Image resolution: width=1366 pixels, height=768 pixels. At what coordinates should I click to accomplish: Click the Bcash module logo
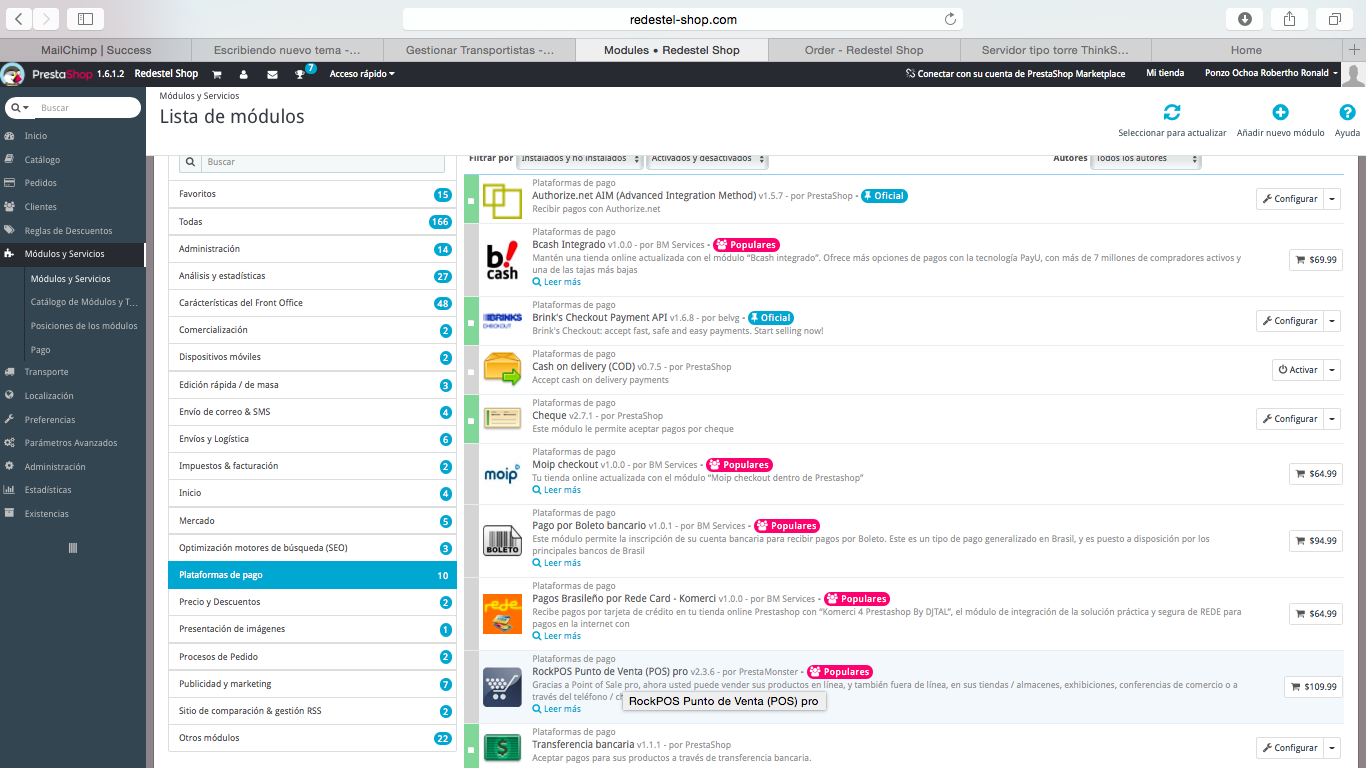point(502,261)
